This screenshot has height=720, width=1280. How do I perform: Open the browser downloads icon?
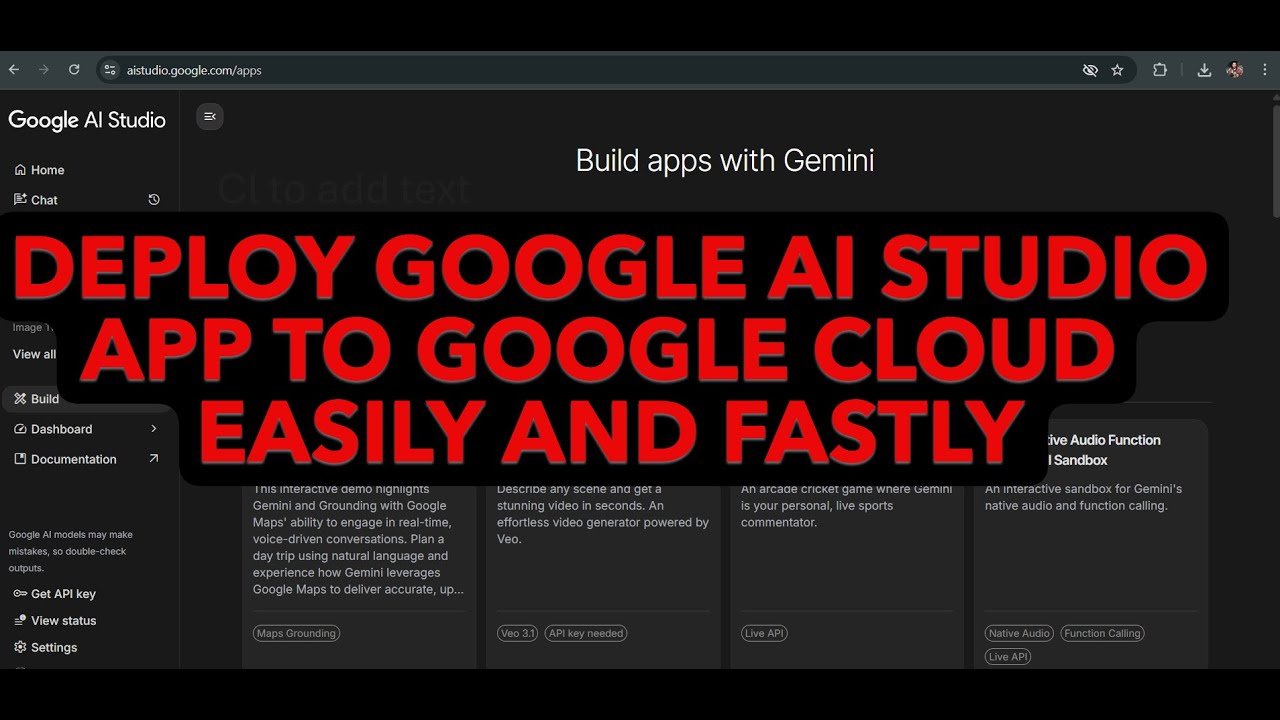(x=1204, y=70)
